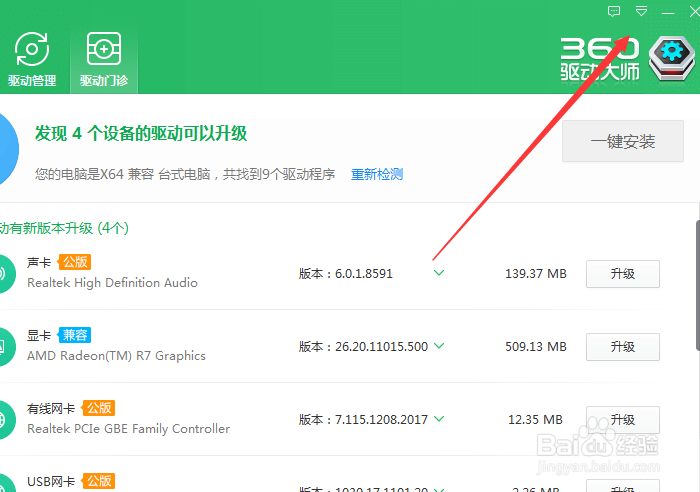Select the text Realtek High Definition Audio
Image resolution: width=700 pixels, height=492 pixels.
click(112, 283)
